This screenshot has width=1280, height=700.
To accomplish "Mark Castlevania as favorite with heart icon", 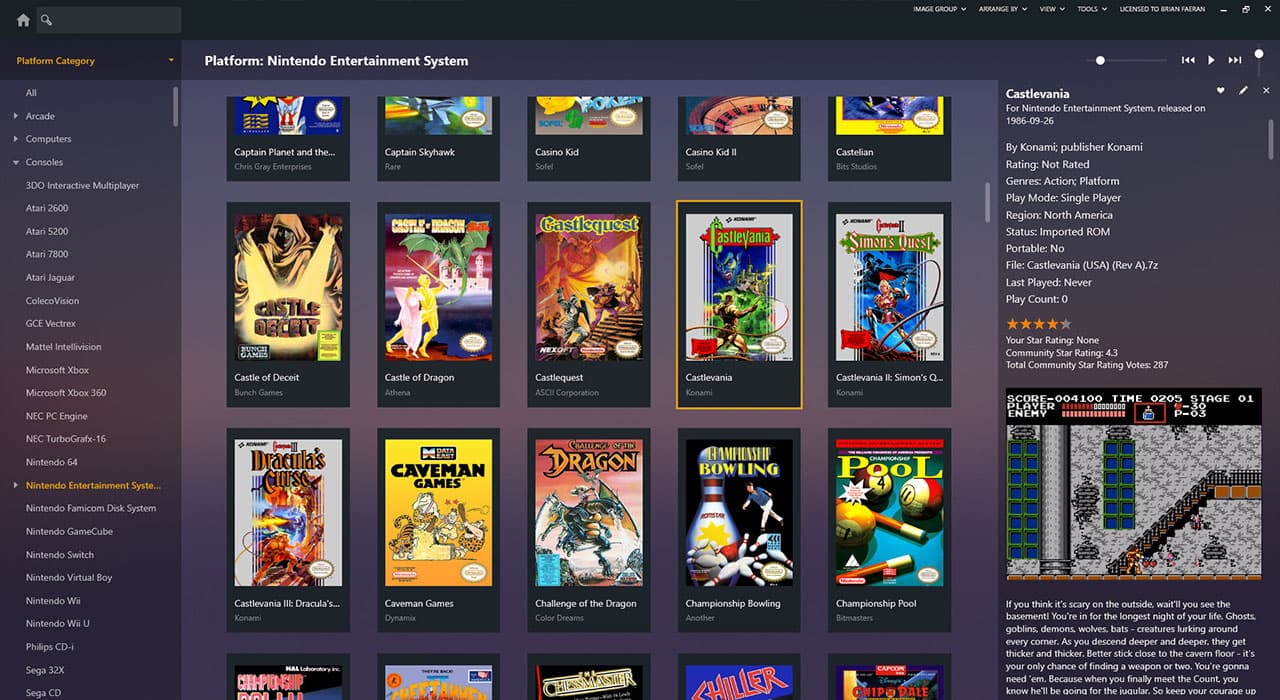I will coord(1220,91).
